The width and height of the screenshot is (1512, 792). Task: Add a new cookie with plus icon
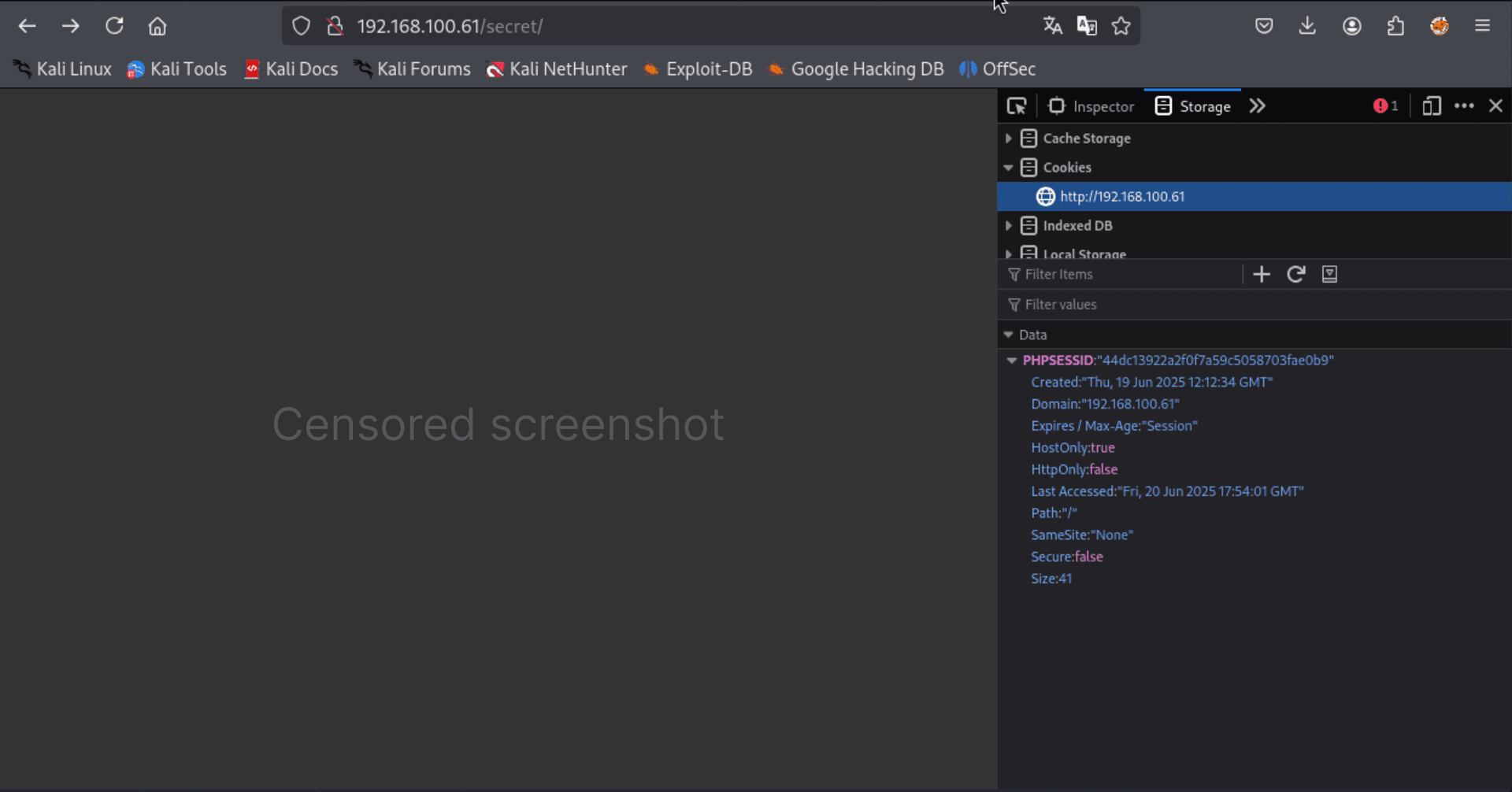(1262, 274)
